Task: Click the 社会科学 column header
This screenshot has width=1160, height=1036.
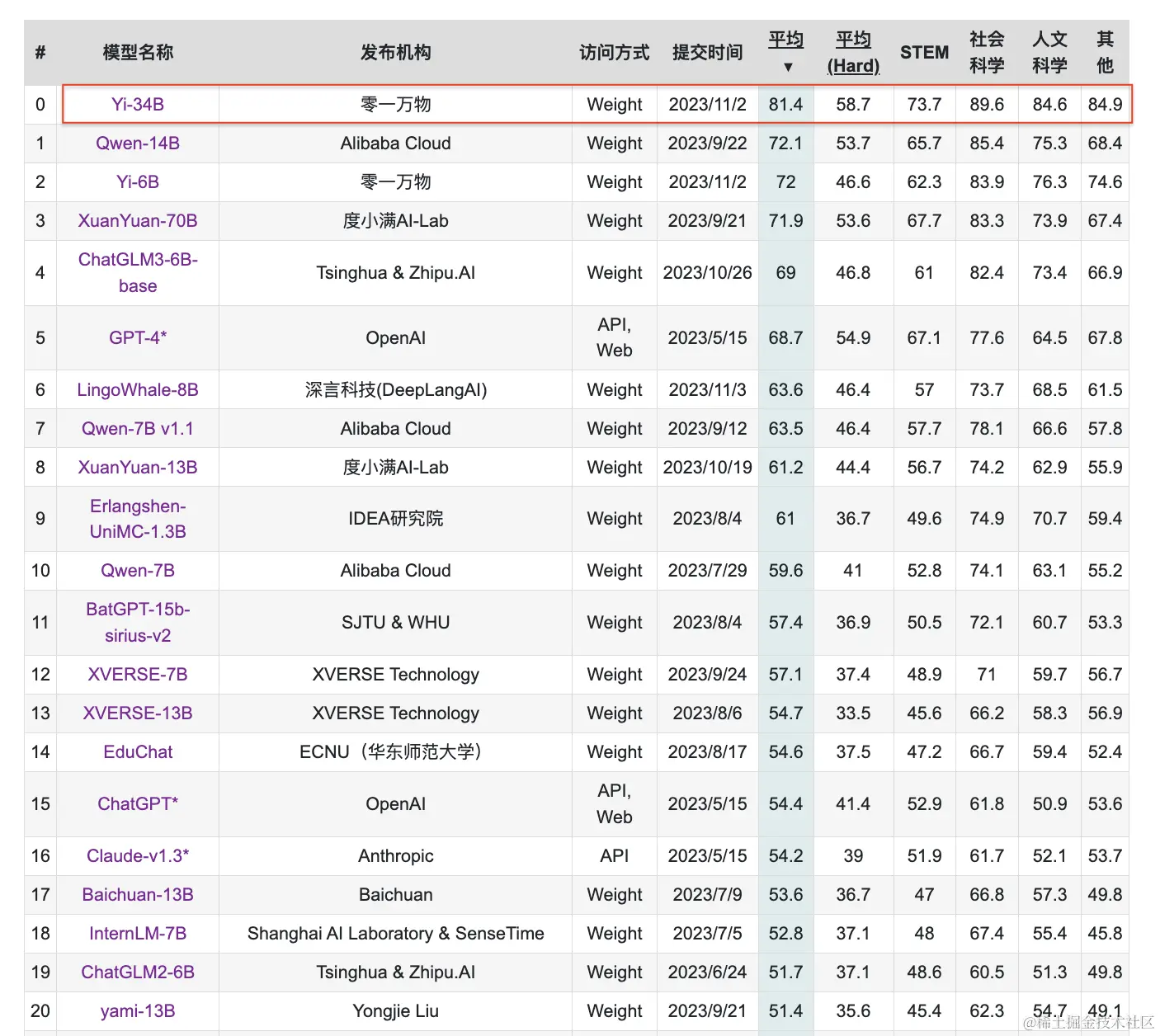Action: click(x=987, y=52)
